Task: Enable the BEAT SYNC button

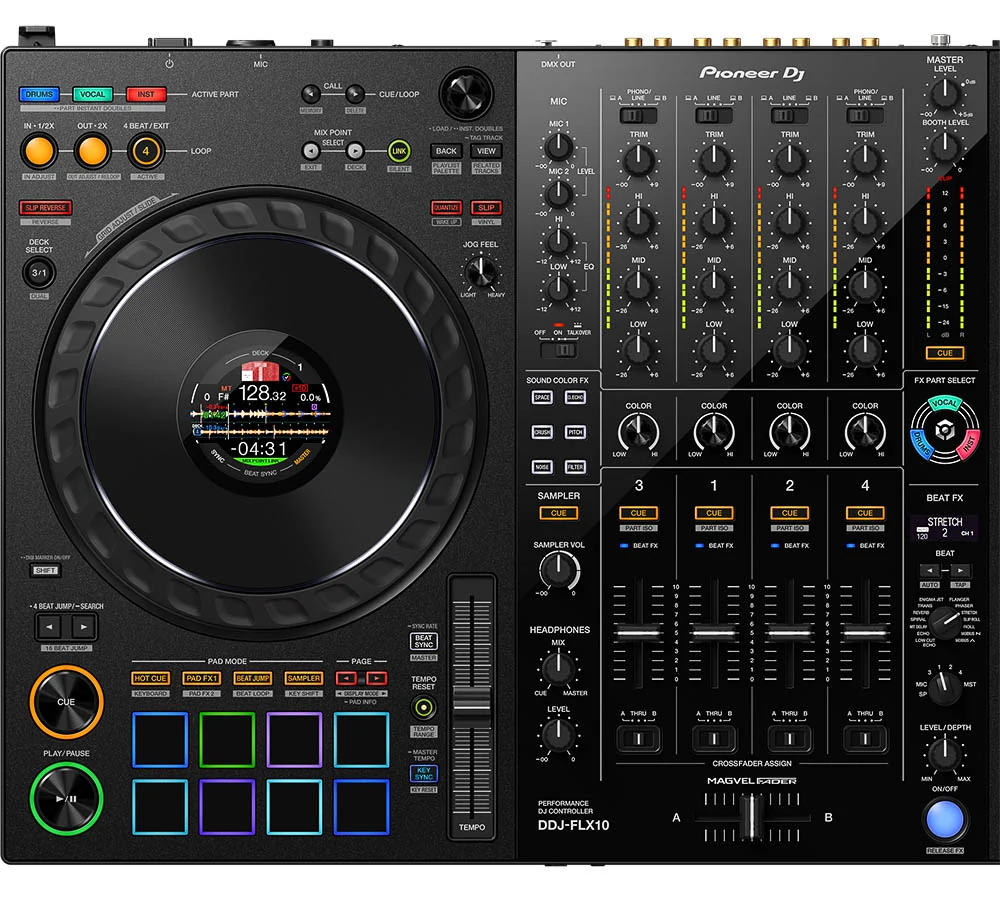Action: pyautogui.click(x=423, y=642)
